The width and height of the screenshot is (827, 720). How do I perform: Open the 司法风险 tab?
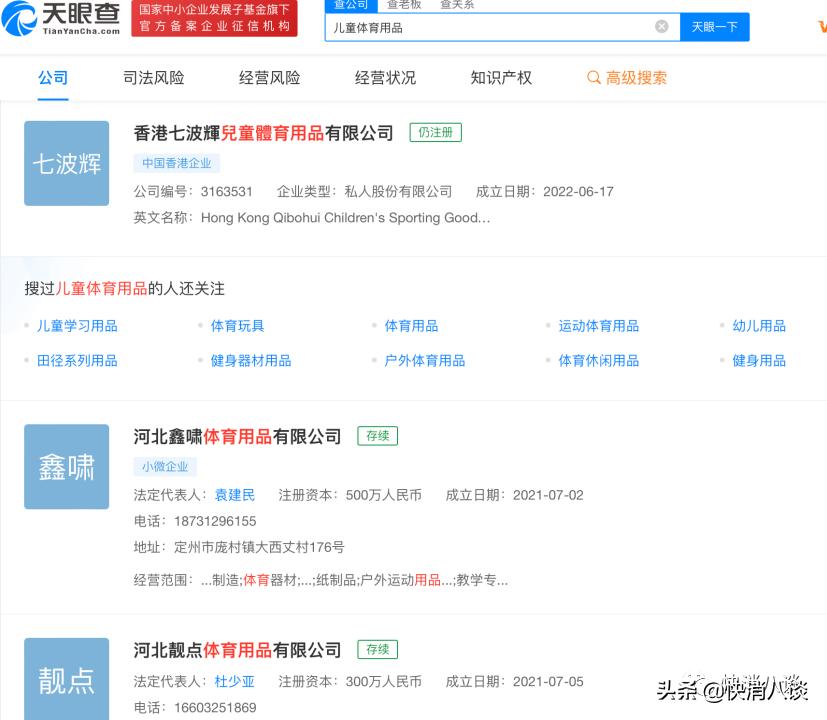[x=153, y=77]
